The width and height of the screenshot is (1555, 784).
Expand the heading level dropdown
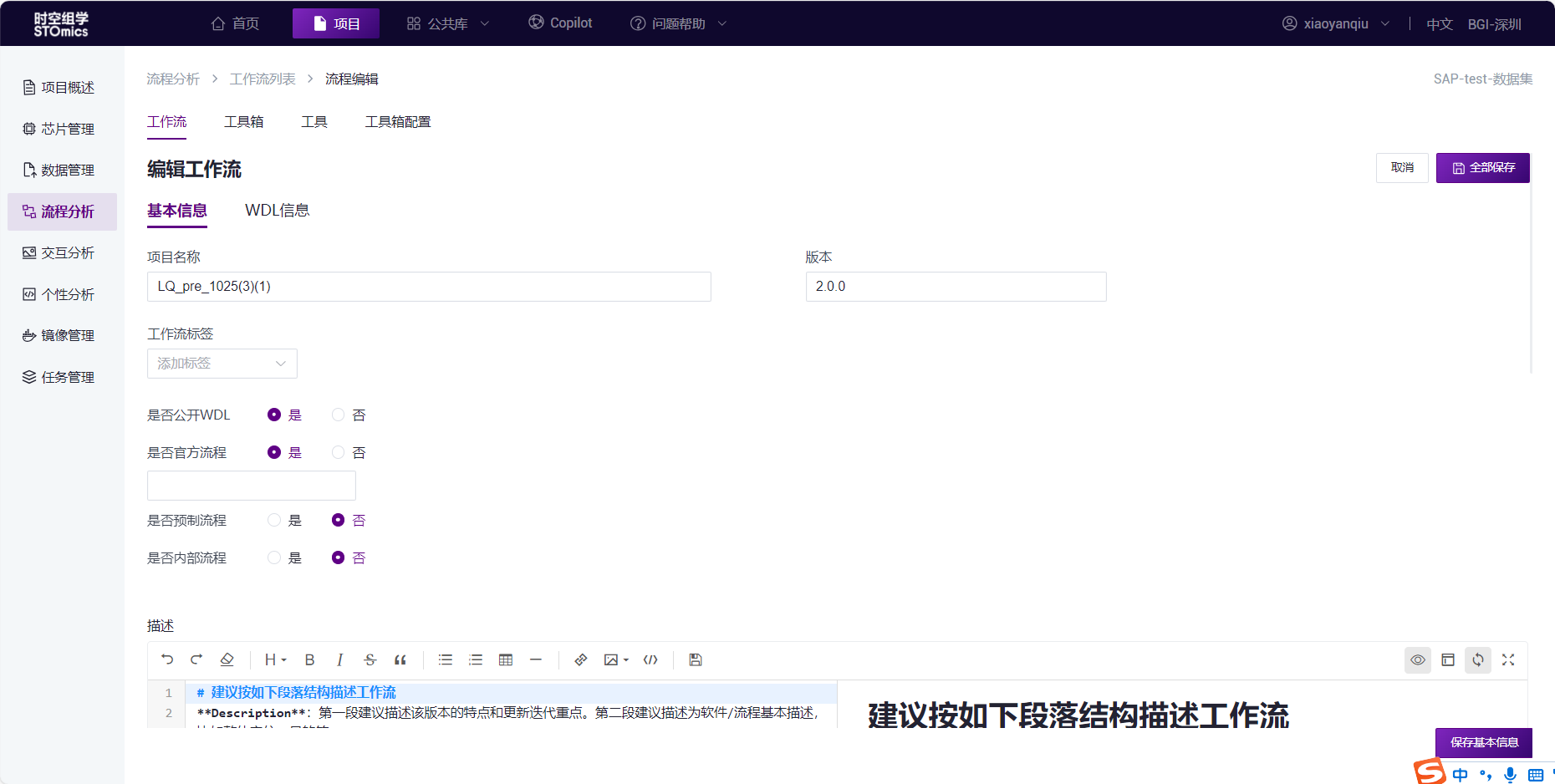coord(275,659)
